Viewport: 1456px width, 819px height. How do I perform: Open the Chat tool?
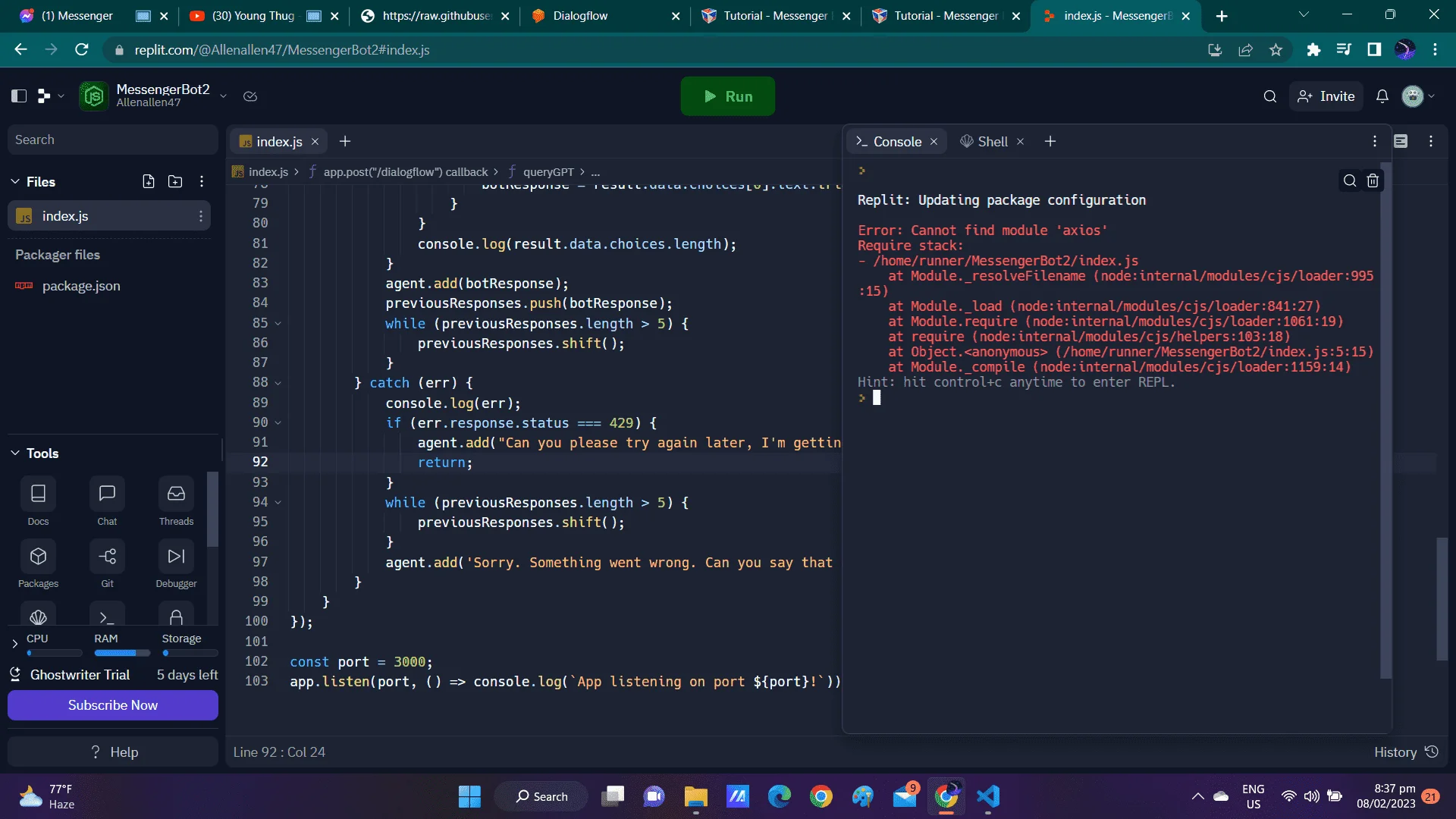click(x=107, y=501)
